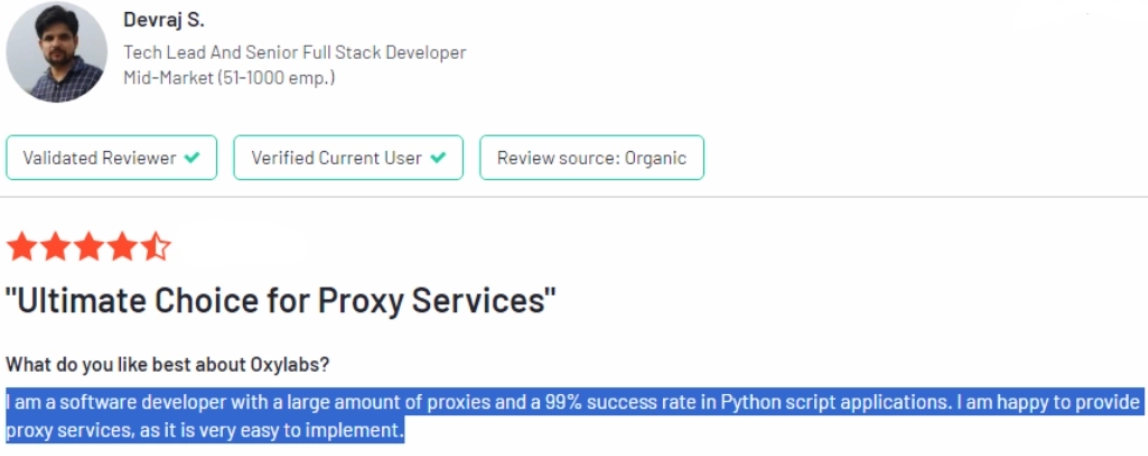Click the highlighted line starting "I am a software developer"
The image size is (1148, 456).
[x=573, y=403]
